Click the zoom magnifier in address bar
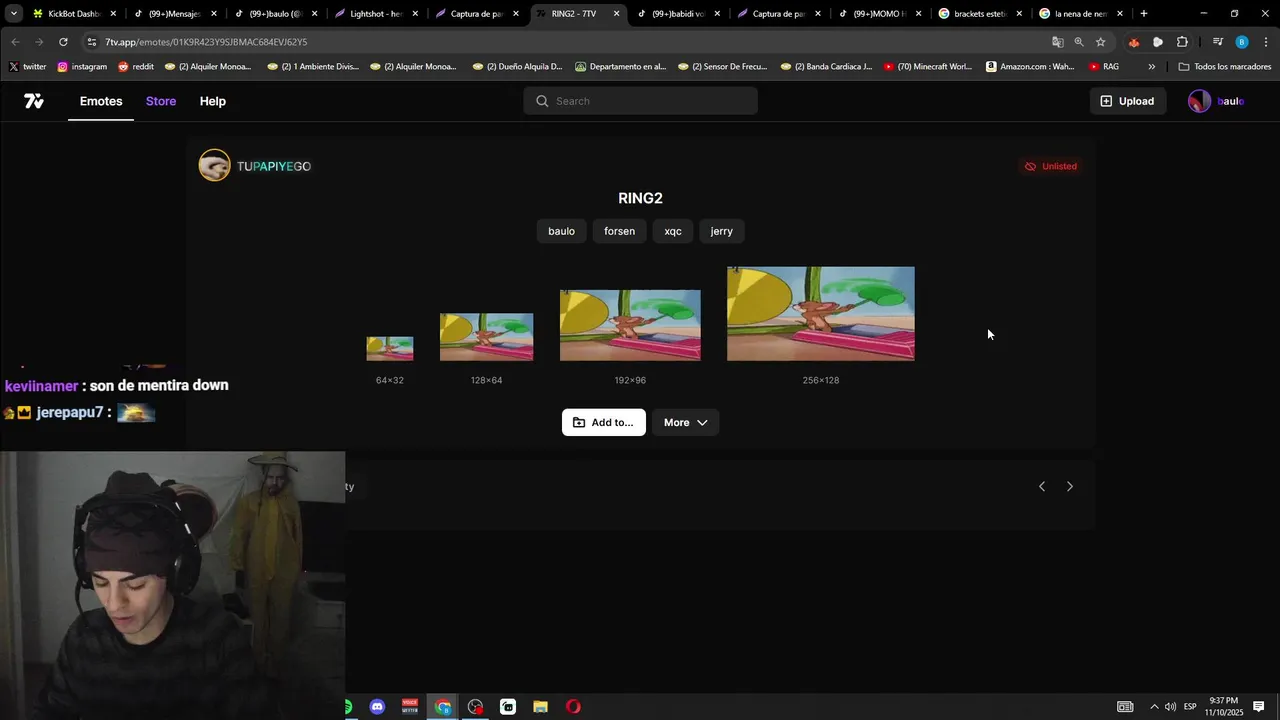The height and width of the screenshot is (720, 1280). coord(1079,42)
